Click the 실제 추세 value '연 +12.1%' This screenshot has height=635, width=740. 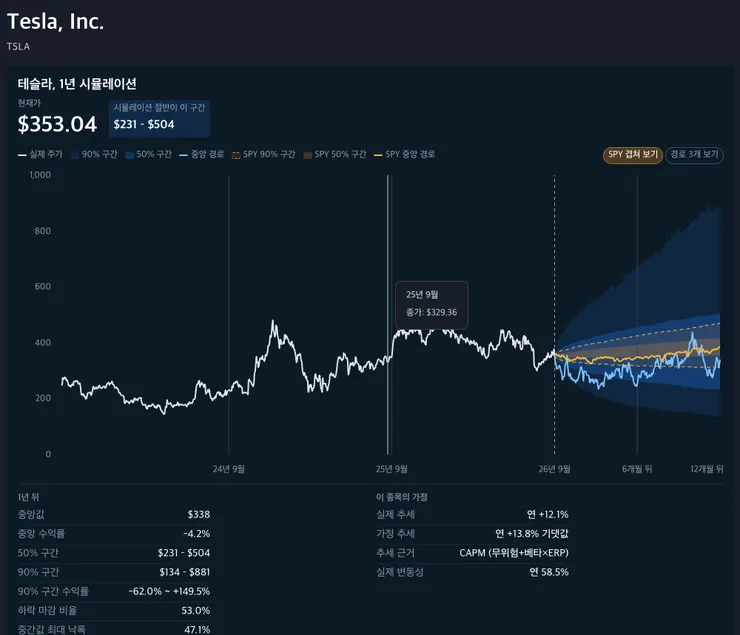click(547, 514)
